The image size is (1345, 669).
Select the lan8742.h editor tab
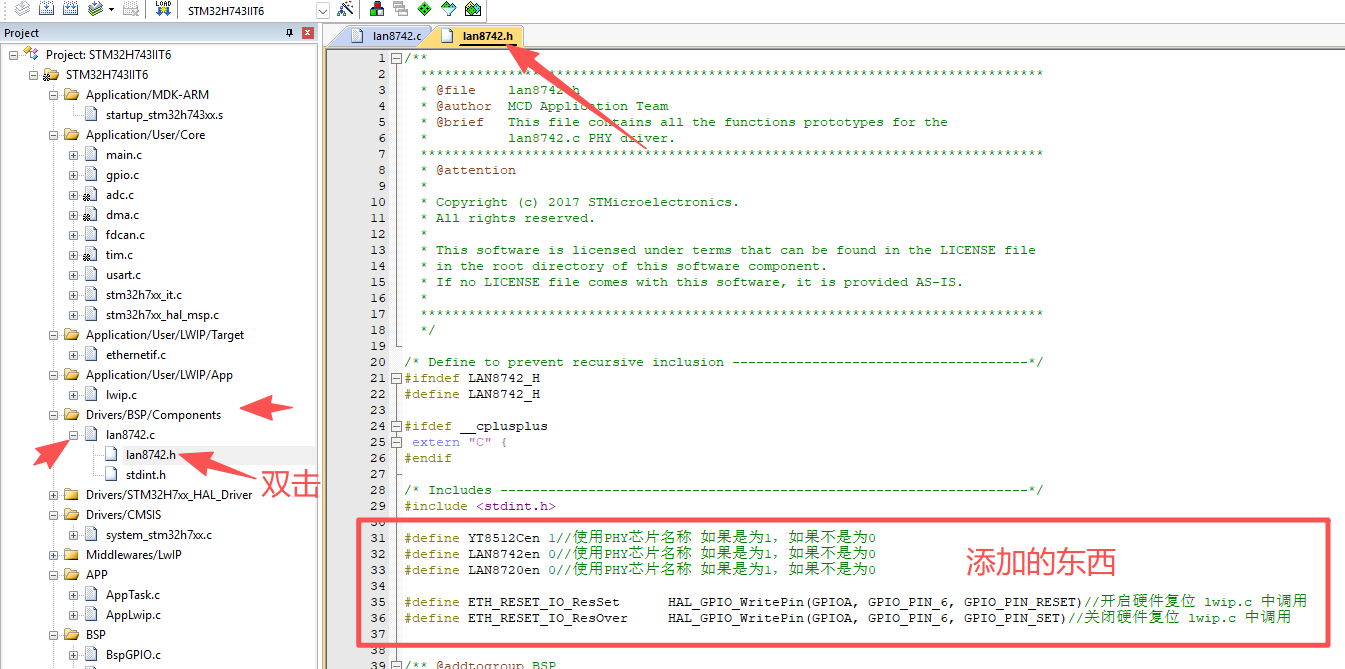click(486, 36)
